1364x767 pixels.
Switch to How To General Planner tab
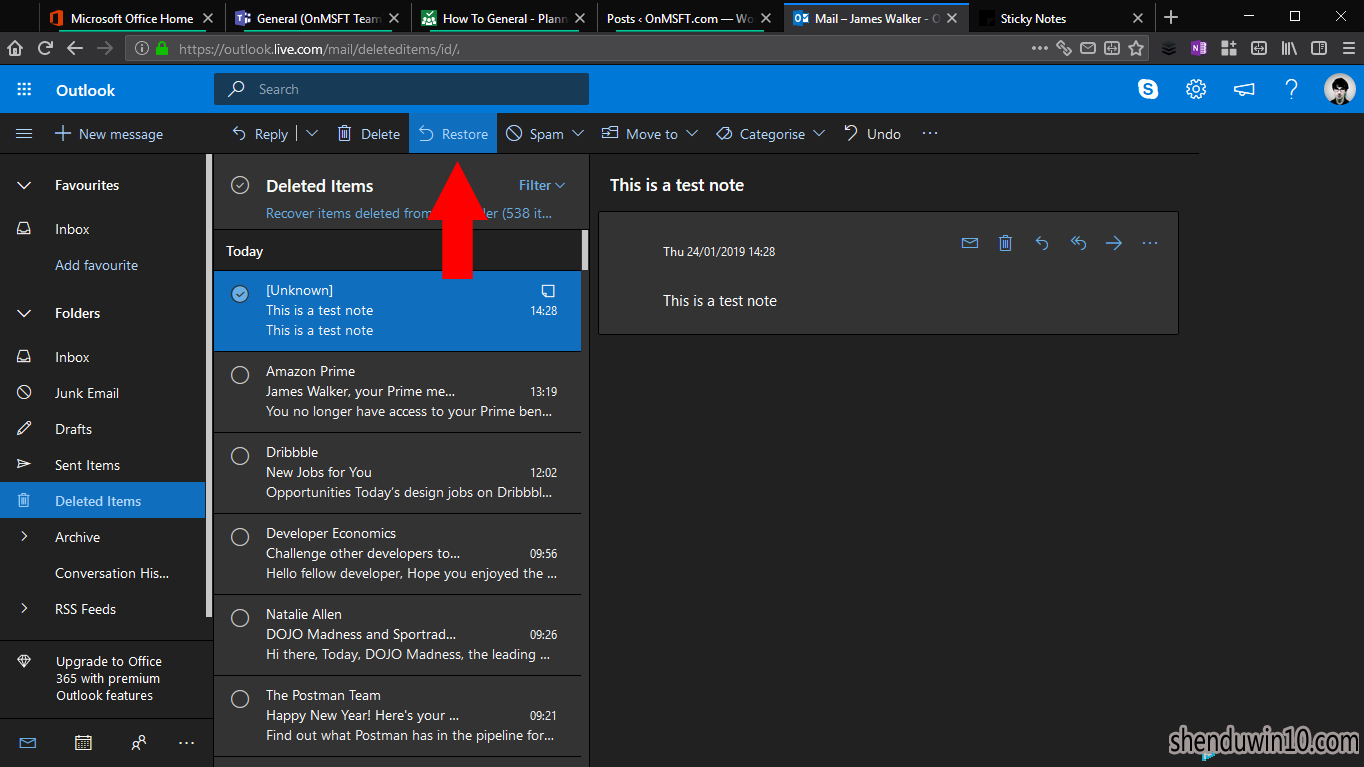504,18
